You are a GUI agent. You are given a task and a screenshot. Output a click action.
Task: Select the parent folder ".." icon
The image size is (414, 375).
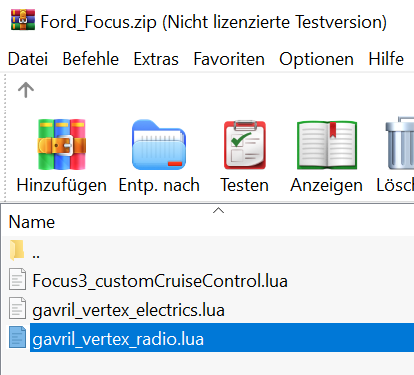pyautogui.click(x=17, y=250)
